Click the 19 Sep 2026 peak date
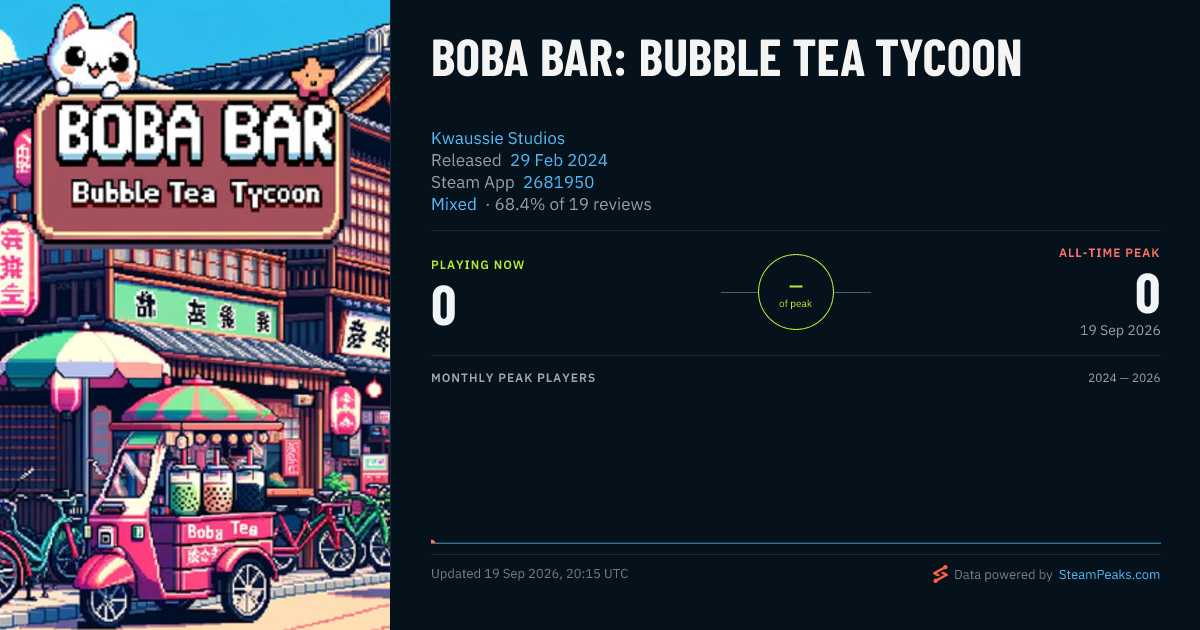Screen dimensions: 1200x630 pos(1120,330)
